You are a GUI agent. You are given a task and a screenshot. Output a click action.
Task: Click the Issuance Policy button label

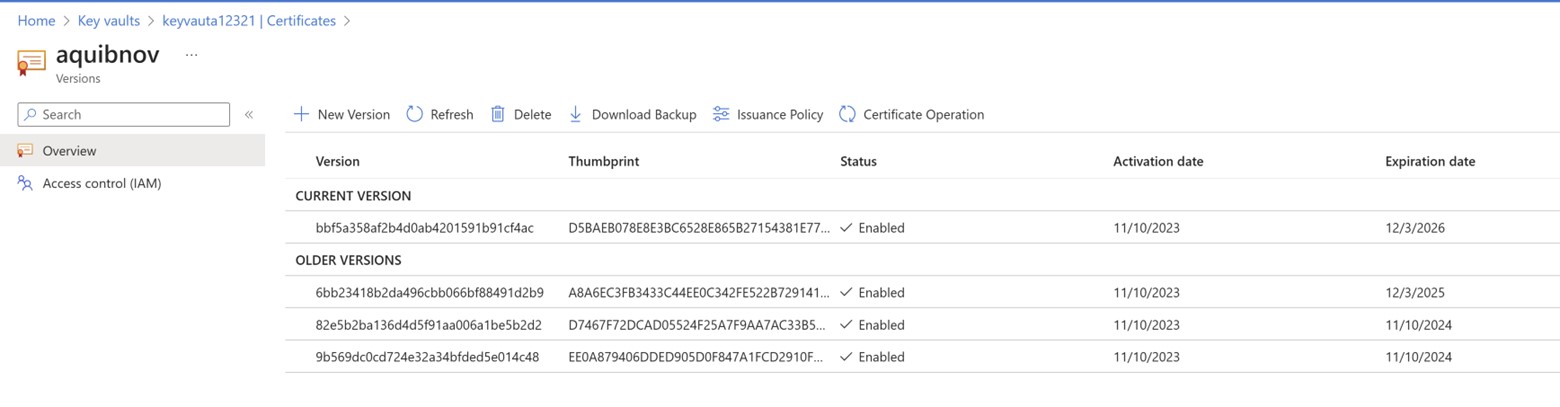tap(780, 114)
